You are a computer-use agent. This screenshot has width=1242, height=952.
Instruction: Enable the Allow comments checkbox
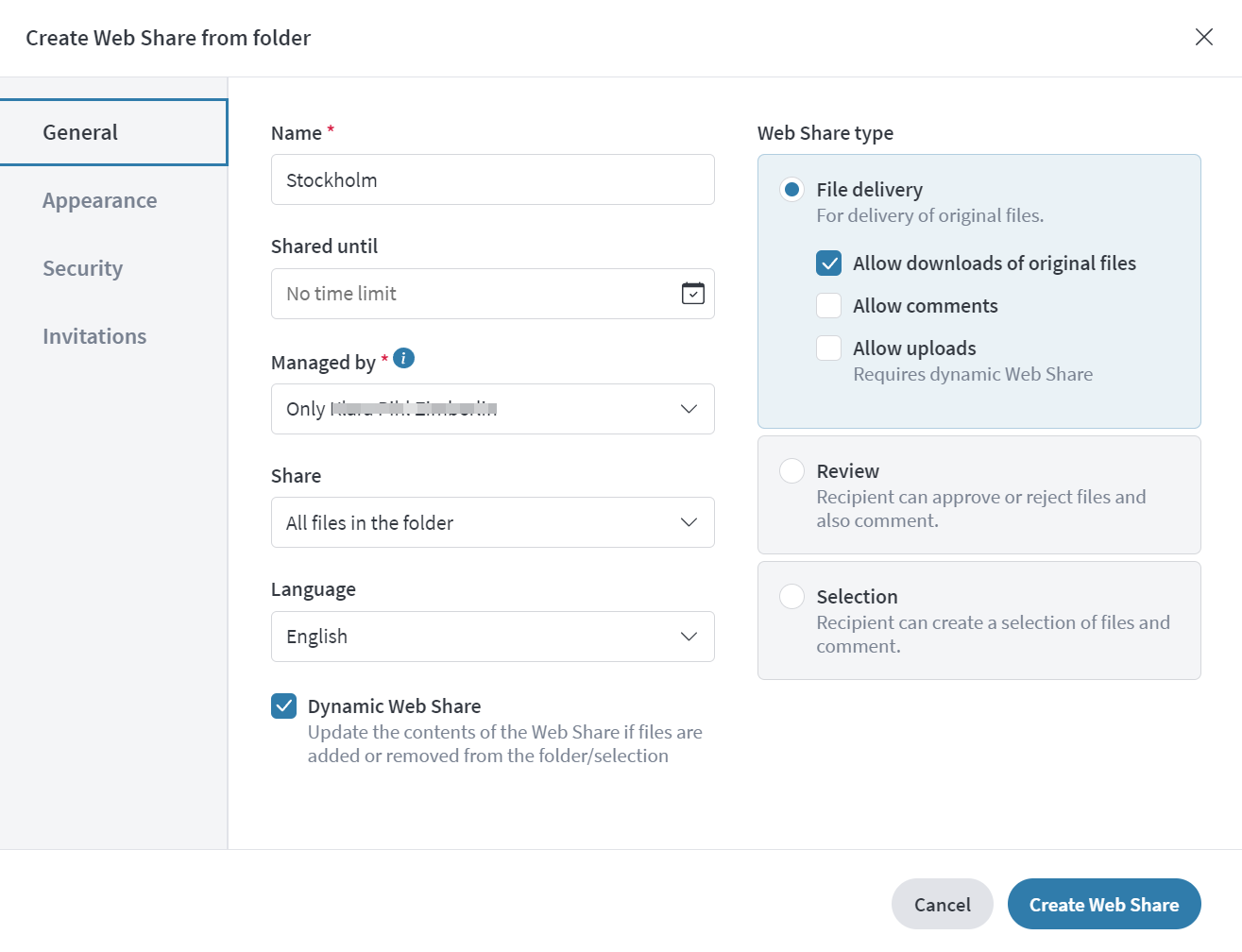[828, 306]
